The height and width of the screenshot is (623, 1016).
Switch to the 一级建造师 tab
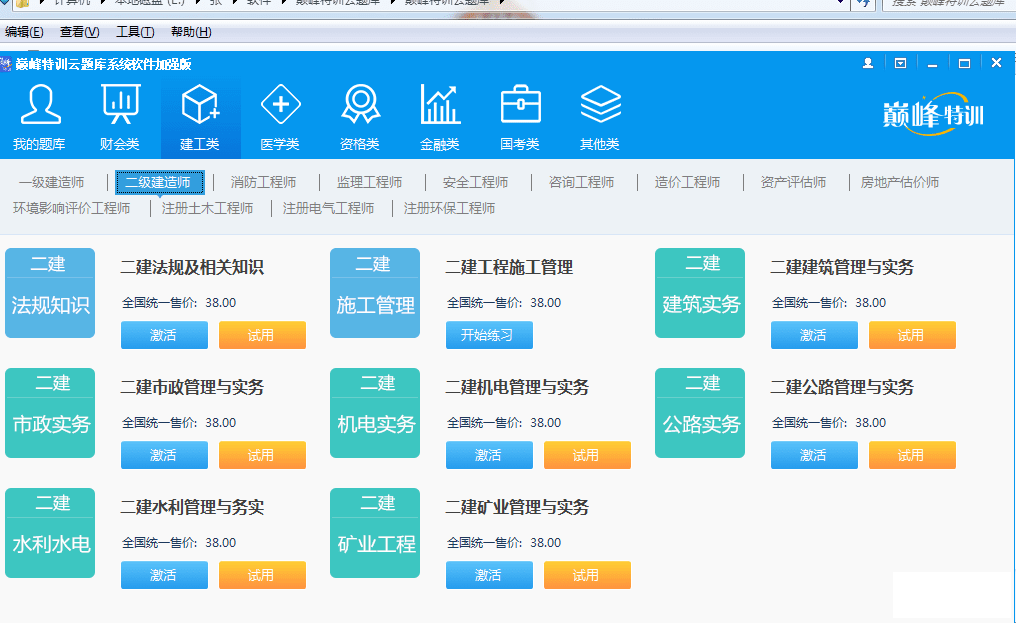tap(51, 182)
